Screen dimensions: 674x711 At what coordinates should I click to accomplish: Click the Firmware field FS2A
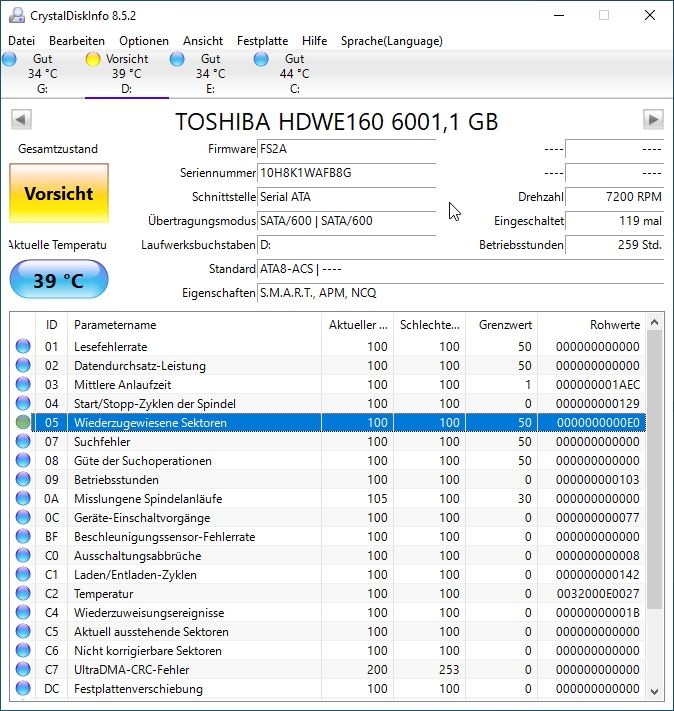click(347, 149)
